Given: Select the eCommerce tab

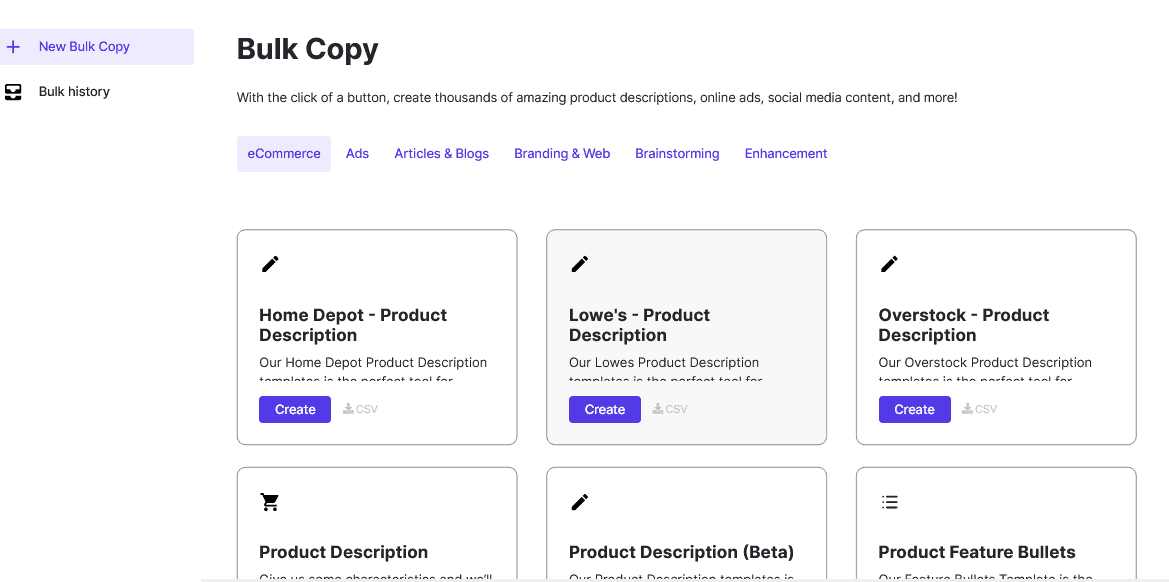Looking at the screenshot, I should click(x=283, y=153).
